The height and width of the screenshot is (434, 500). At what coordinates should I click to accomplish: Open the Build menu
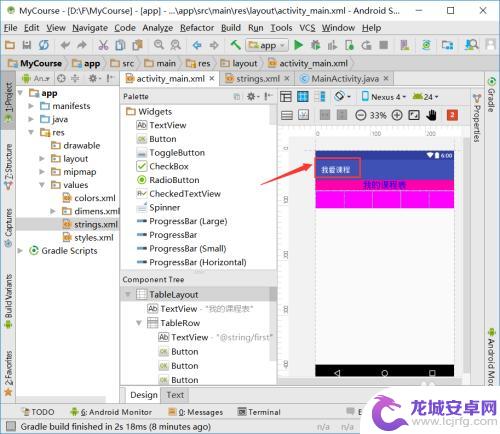point(231,28)
